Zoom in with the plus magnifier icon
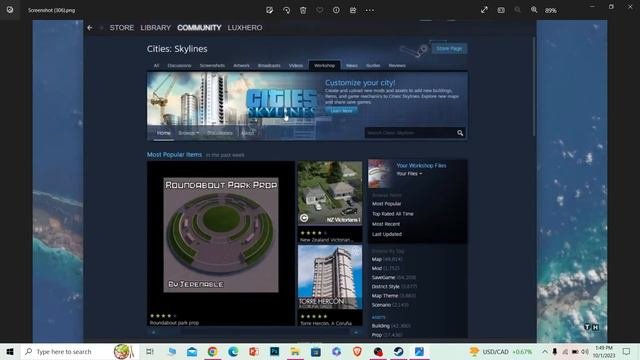 click(x=534, y=10)
